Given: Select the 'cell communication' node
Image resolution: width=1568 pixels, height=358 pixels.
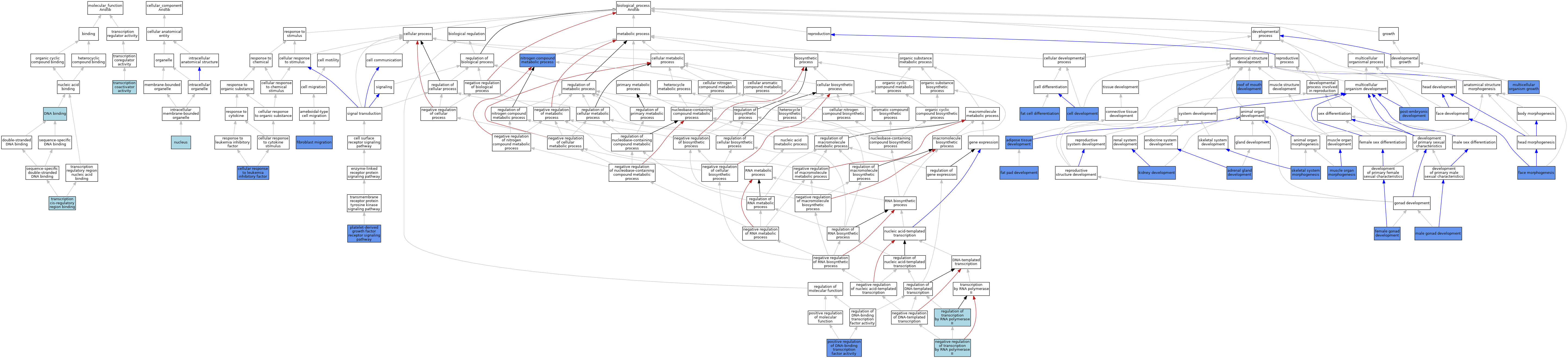Looking at the screenshot, I should 384,60.
